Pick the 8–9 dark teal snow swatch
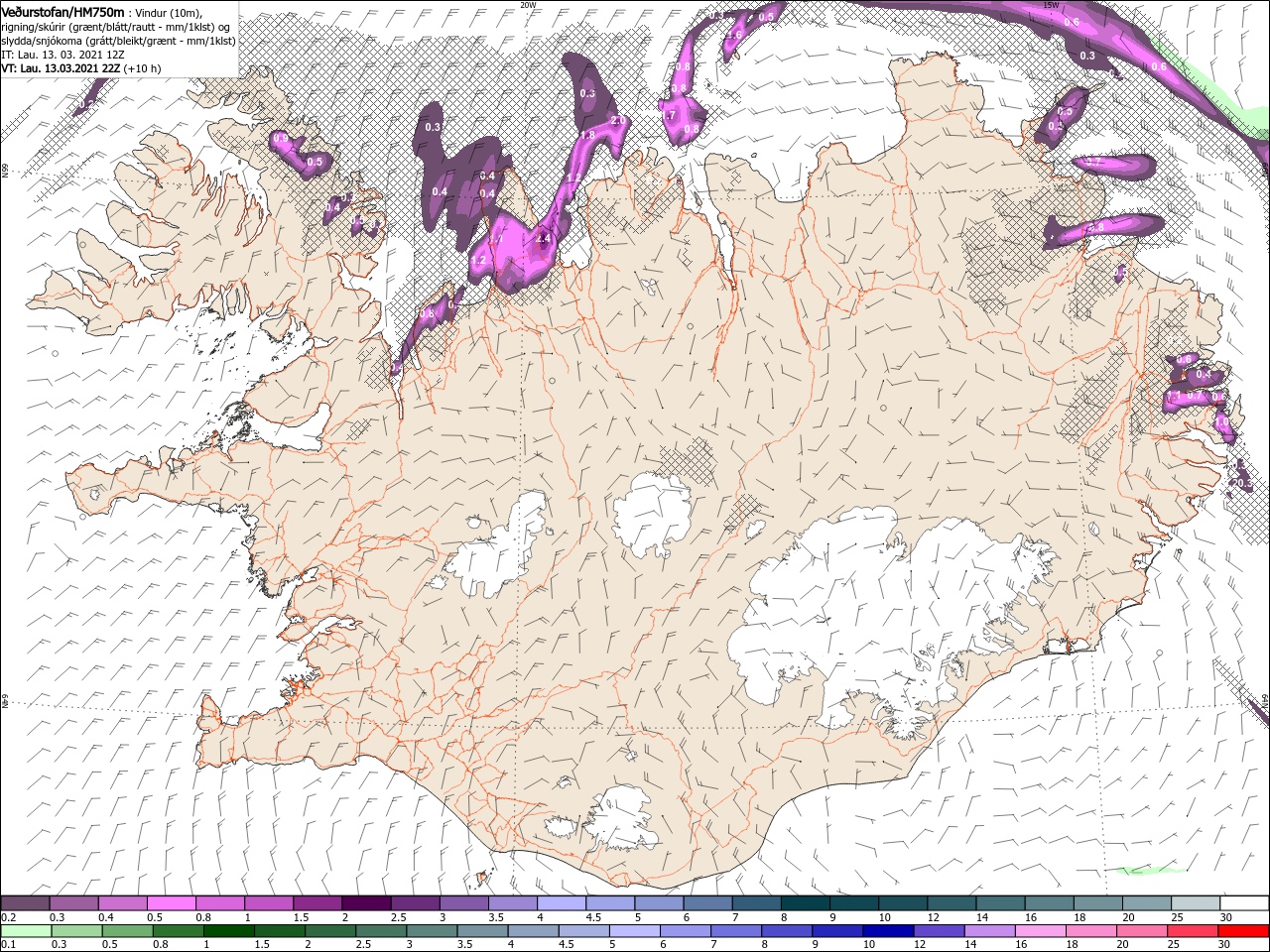Screen dimensions: 1270x952 point(805,902)
